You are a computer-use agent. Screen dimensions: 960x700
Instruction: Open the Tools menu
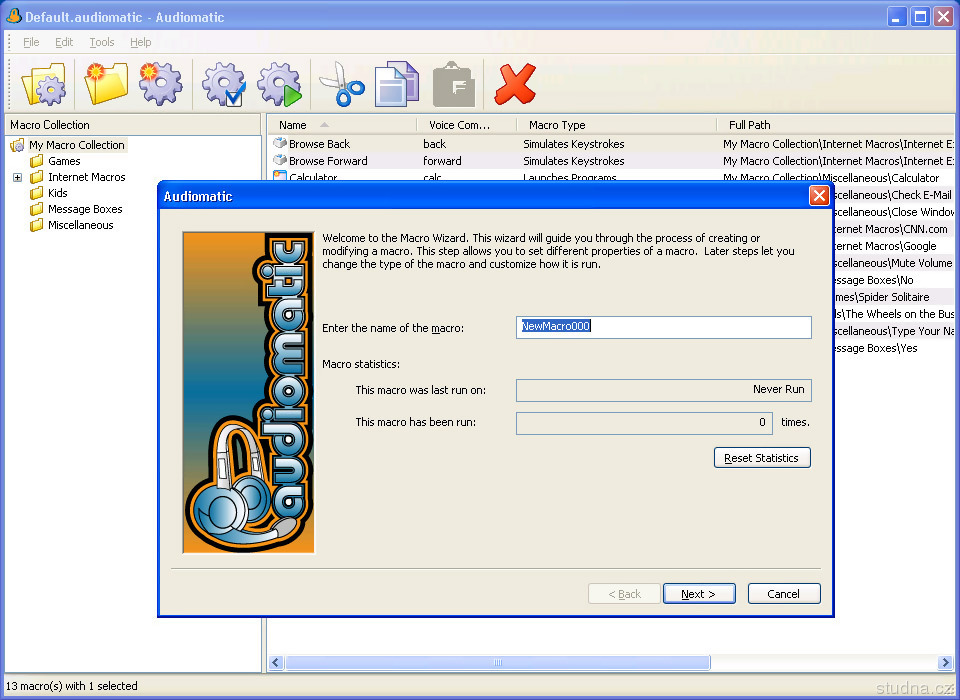102,42
